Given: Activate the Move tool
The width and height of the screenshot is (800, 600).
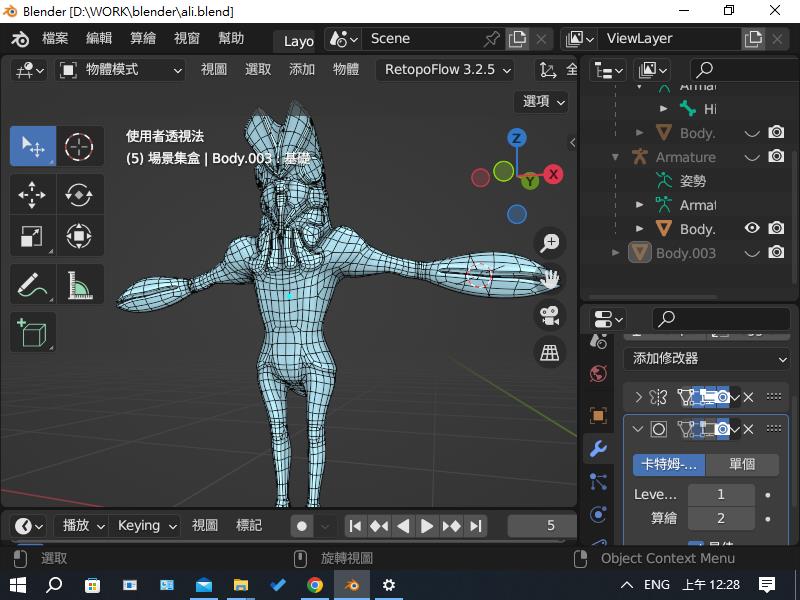Looking at the screenshot, I should tap(32, 195).
